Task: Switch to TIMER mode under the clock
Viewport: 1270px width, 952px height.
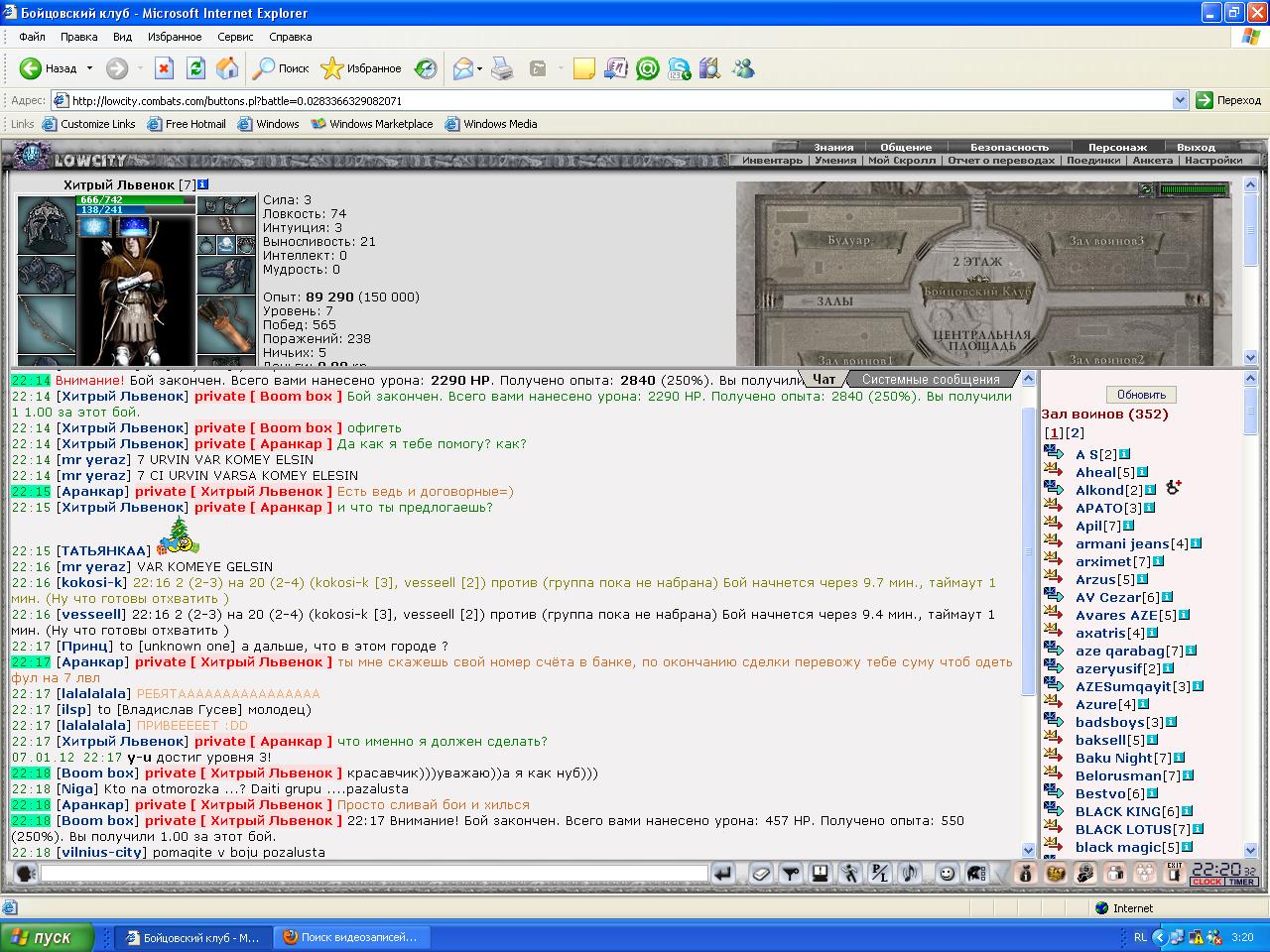Action: tap(1241, 882)
